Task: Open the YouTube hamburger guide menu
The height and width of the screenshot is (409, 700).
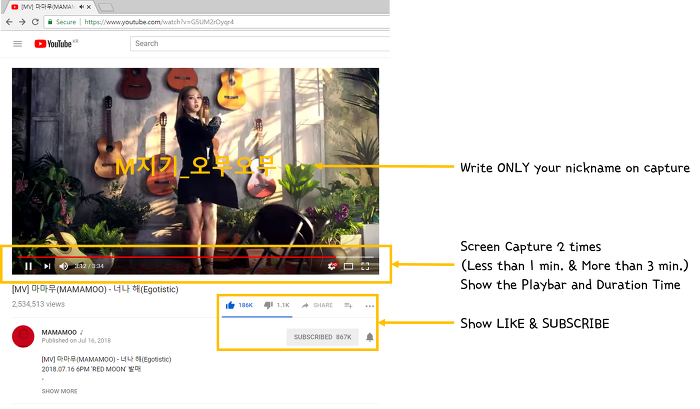Action: pos(17,44)
